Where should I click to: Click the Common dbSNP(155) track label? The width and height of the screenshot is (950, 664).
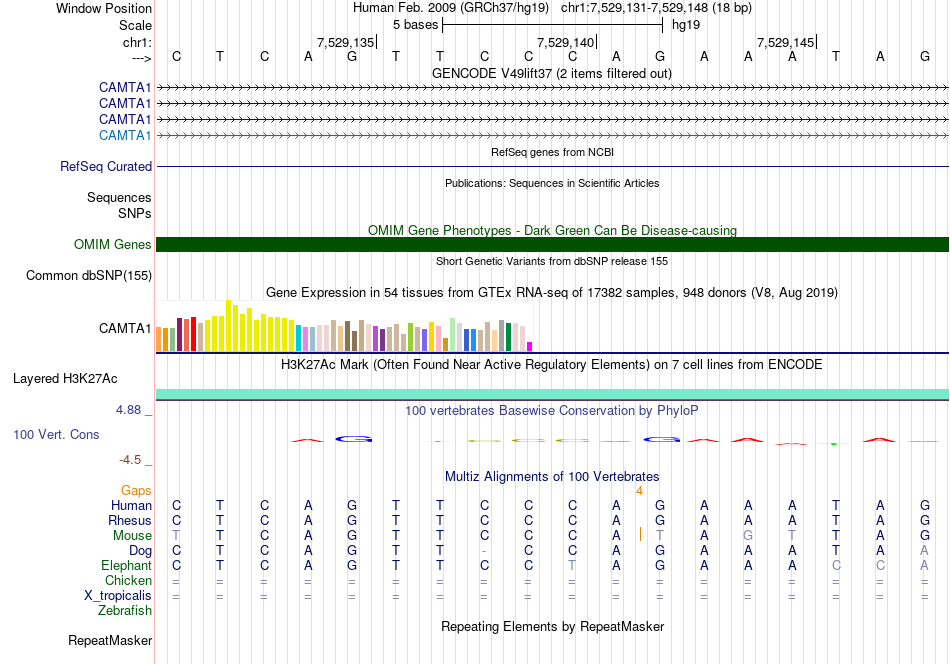click(89, 276)
